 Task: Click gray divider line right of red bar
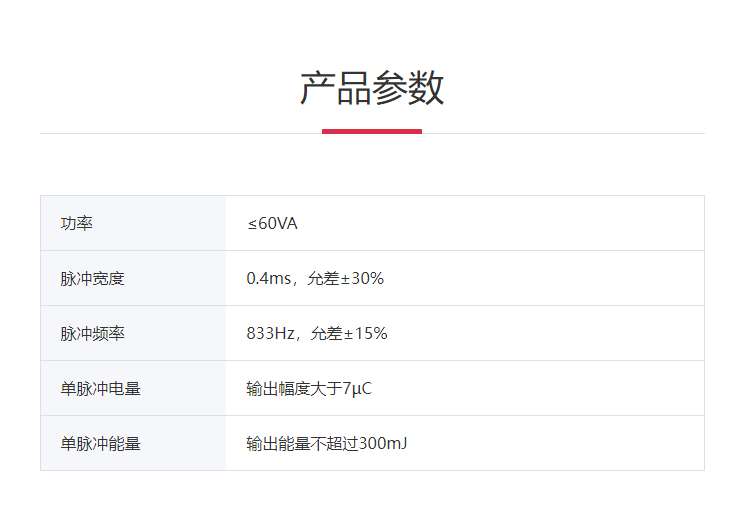click(x=563, y=133)
